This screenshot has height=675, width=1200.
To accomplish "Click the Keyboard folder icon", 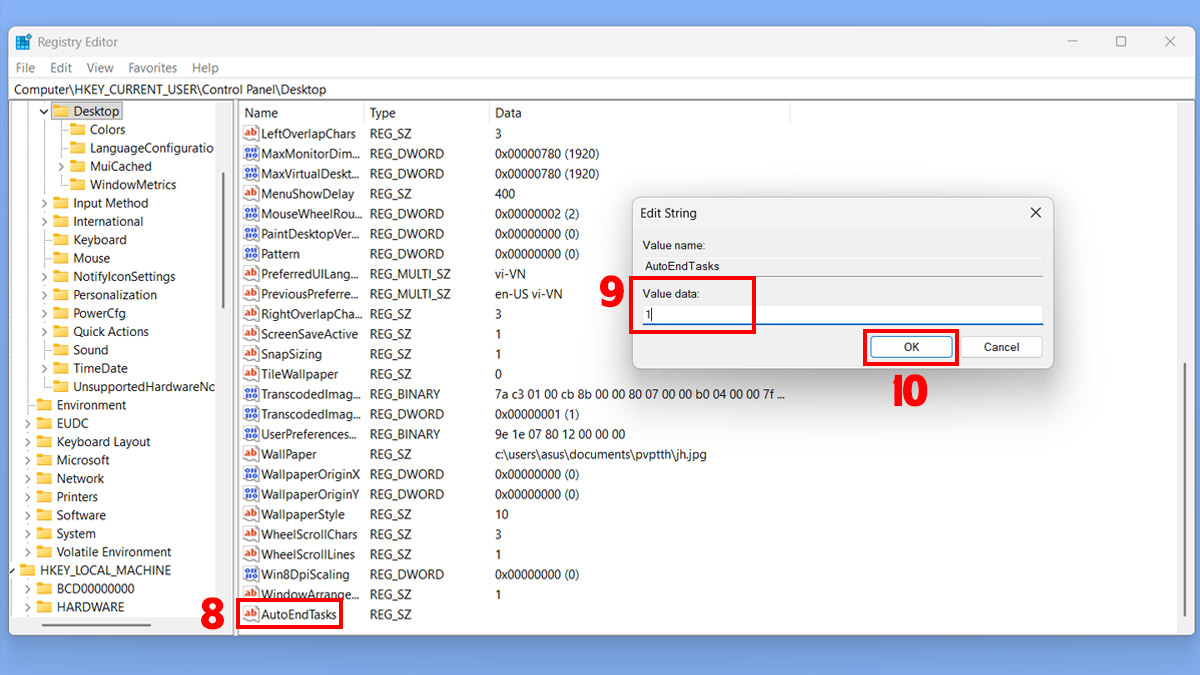I will 60,240.
